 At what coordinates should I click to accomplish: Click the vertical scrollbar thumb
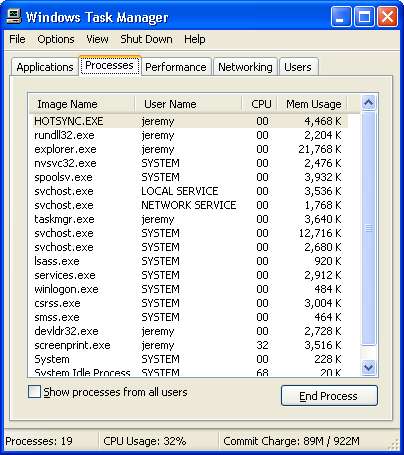(x=369, y=229)
